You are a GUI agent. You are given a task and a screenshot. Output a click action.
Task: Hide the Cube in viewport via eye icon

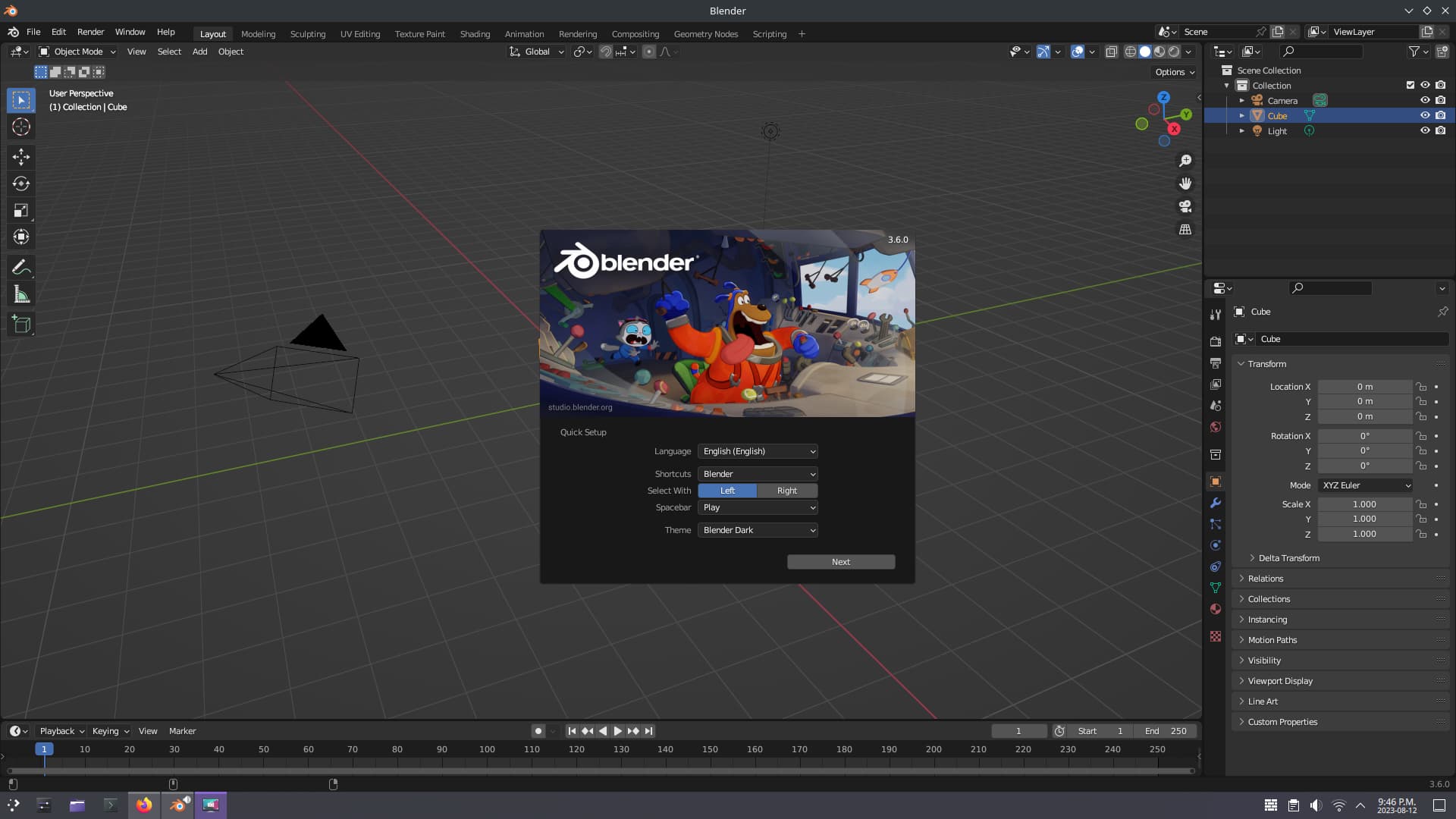[x=1425, y=115]
